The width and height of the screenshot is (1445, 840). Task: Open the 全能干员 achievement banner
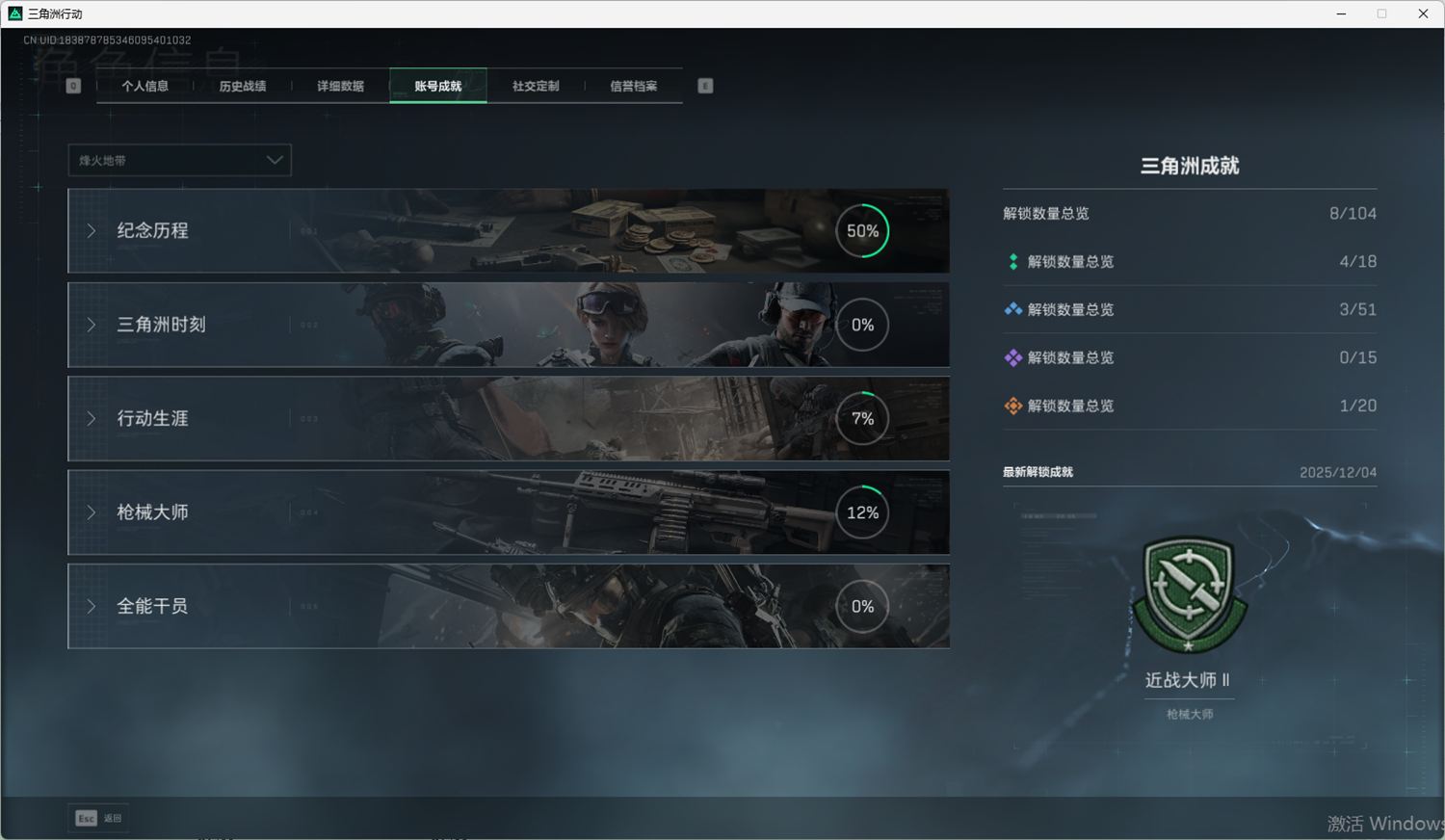pos(508,606)
